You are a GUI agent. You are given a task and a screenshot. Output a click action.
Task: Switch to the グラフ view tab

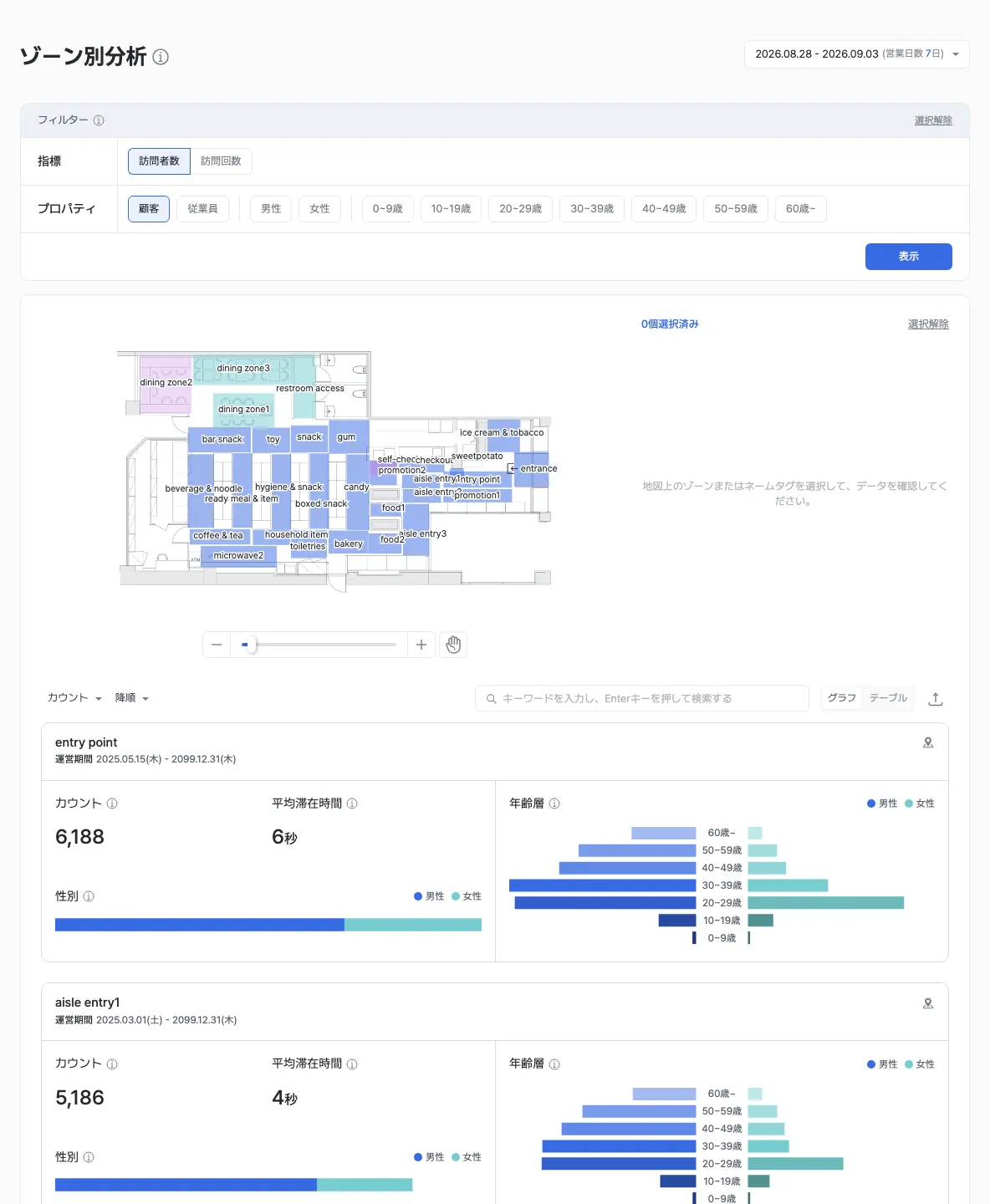[842, 698]
